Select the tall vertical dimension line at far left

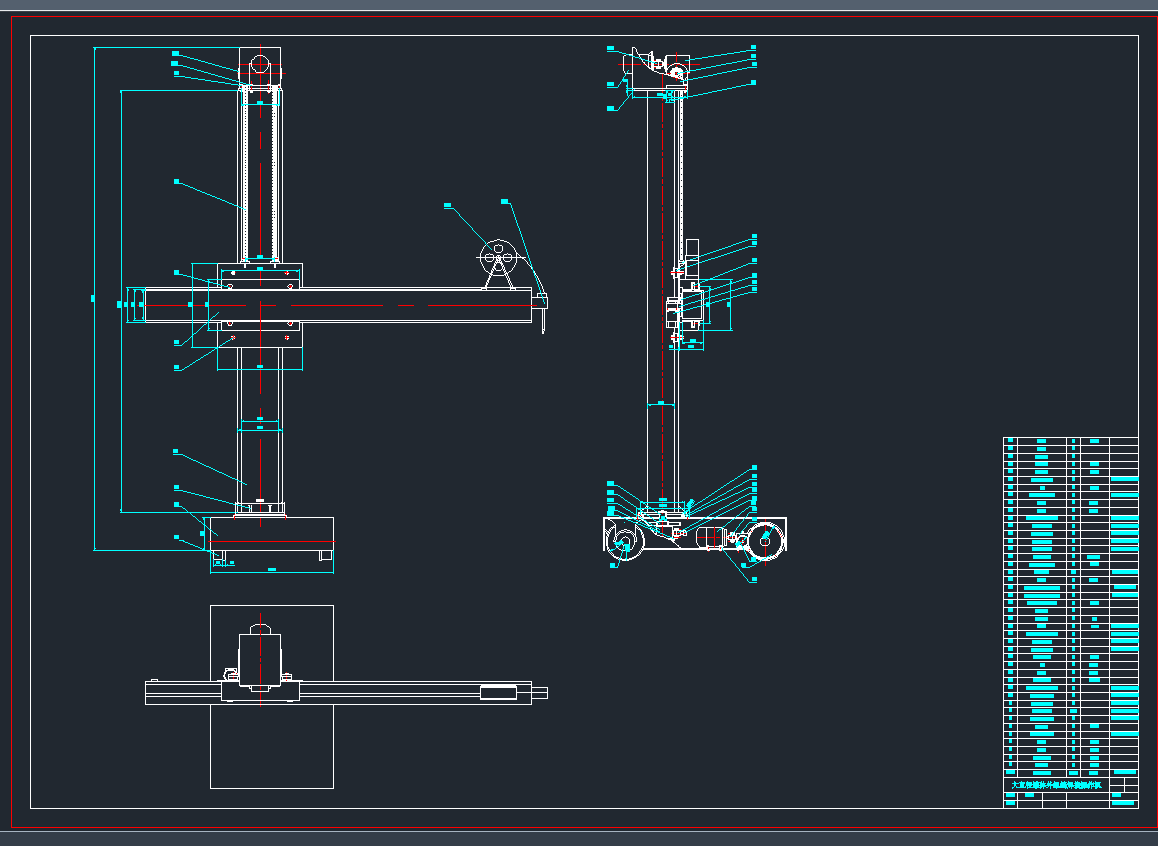click(94, 298)
